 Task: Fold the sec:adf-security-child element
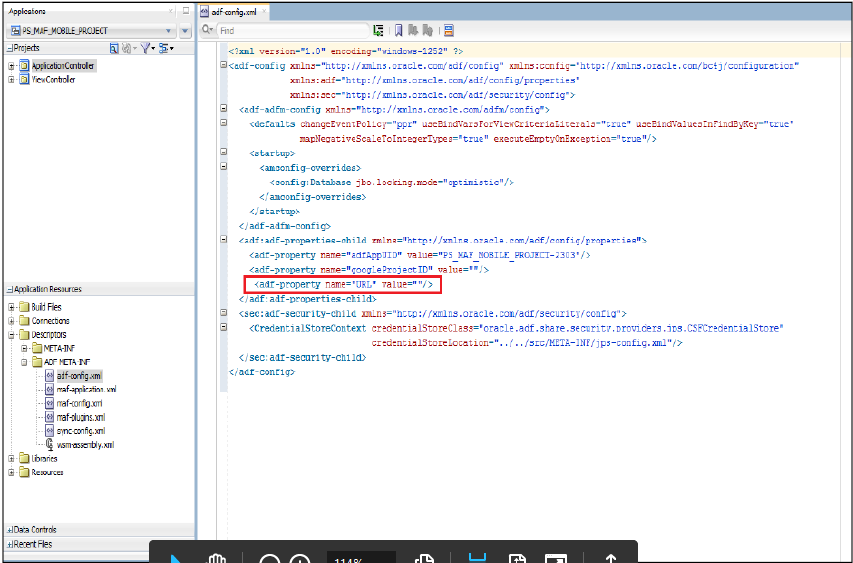click(224, 312)
